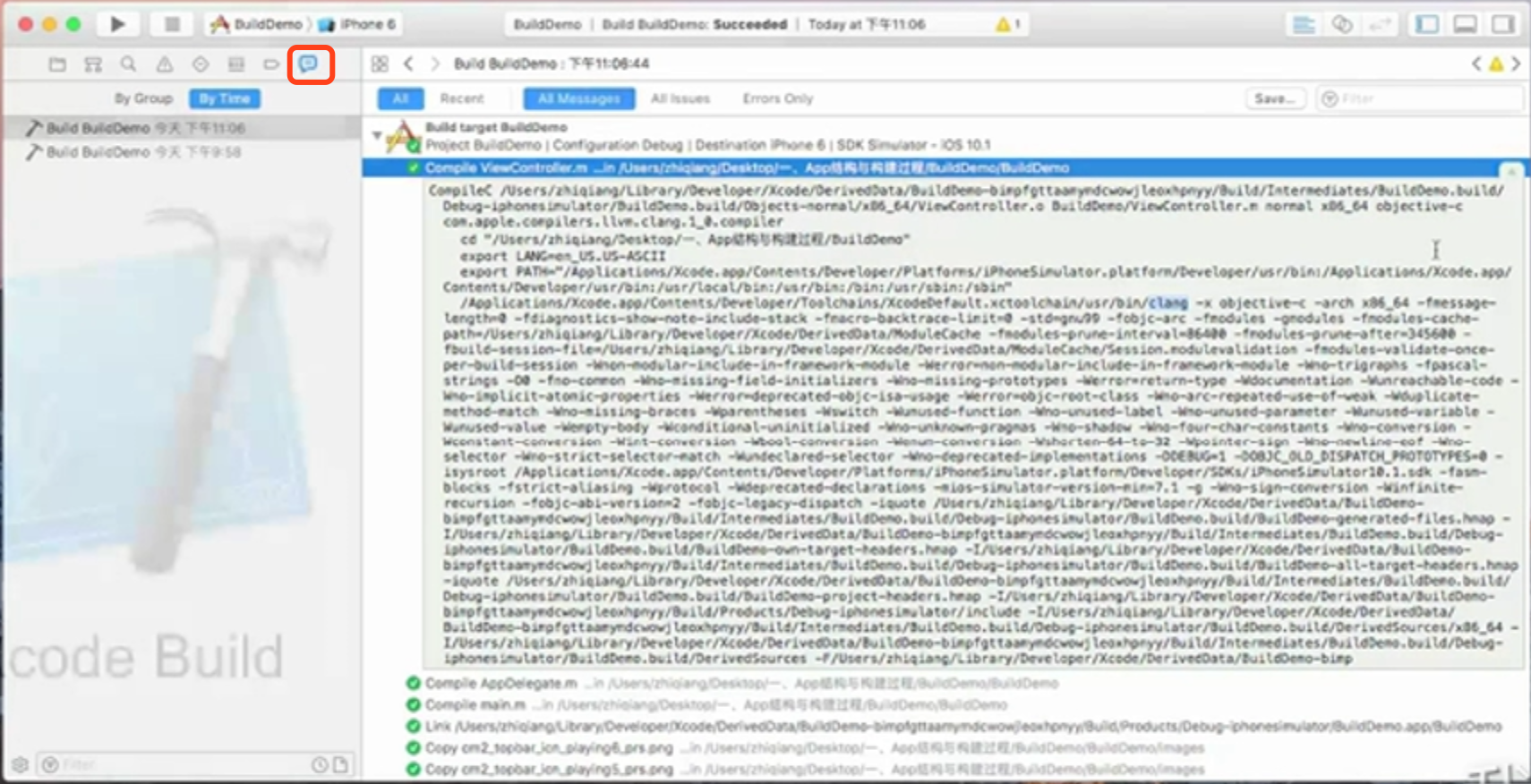This screenshot has height=784, width=1531.
Task: Collapse the ViewController.m transcript with the row button
Action: tap(1511, 169)
